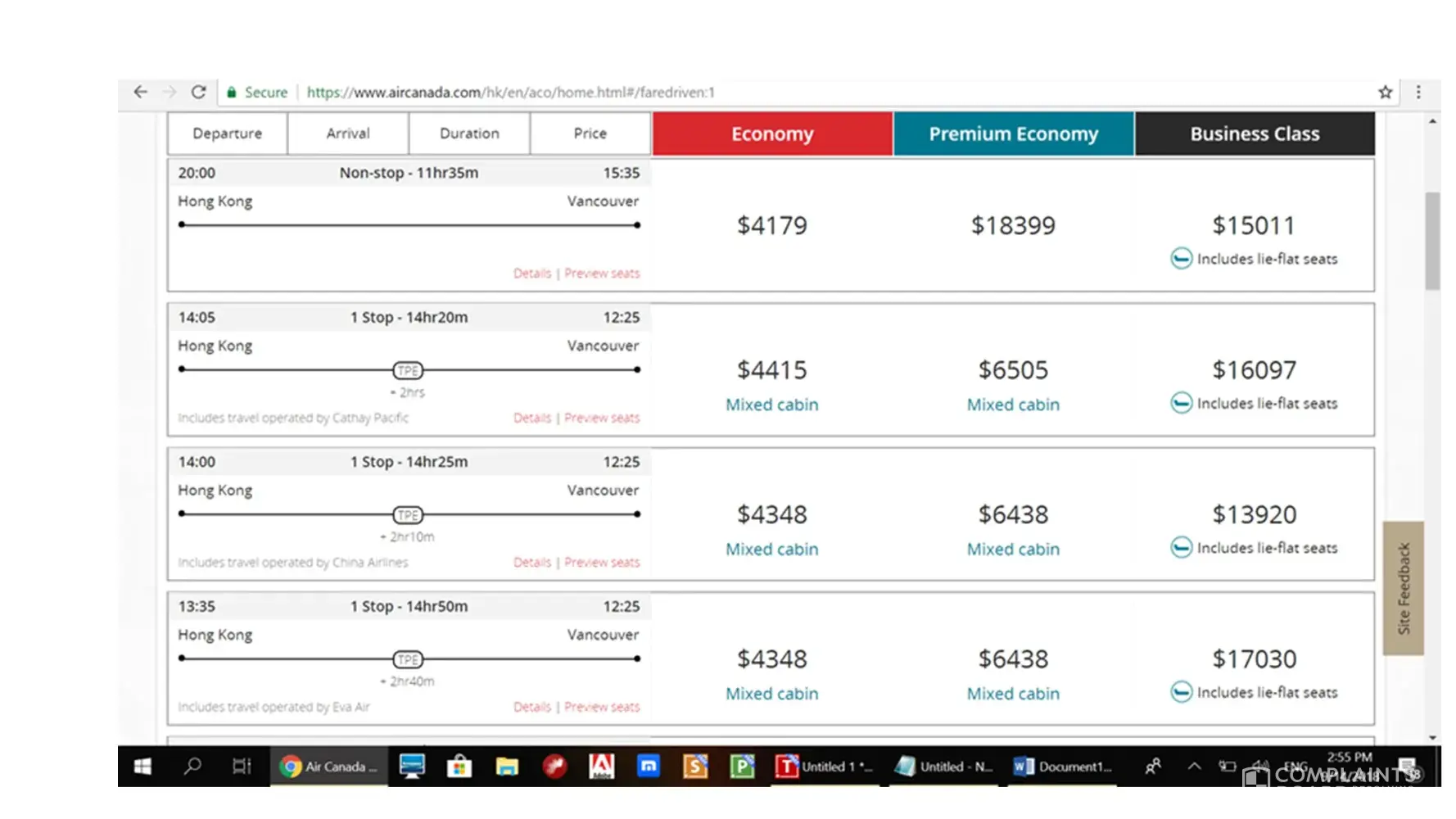Click the TPE stopover badge on 14:00 flight
Viewport: 1456px width, 819px height.
(408, 515)
